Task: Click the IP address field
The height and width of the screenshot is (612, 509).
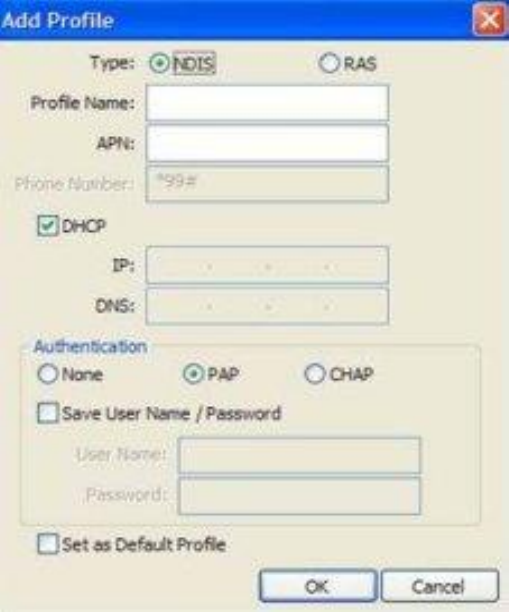Action: click(267, 265)
